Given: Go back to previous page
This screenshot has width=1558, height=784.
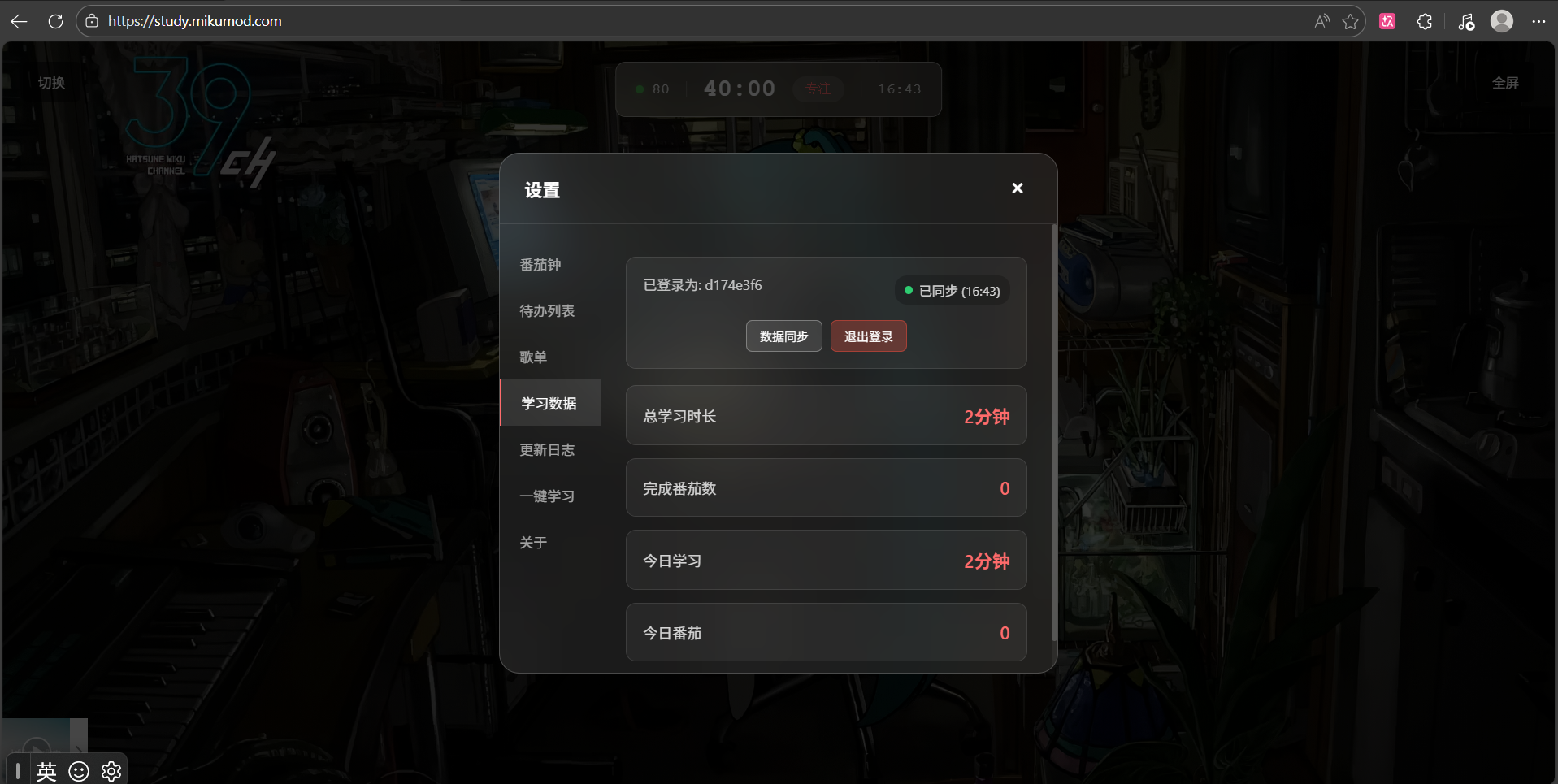Looking at the screenshot, I should pos(19,21).
